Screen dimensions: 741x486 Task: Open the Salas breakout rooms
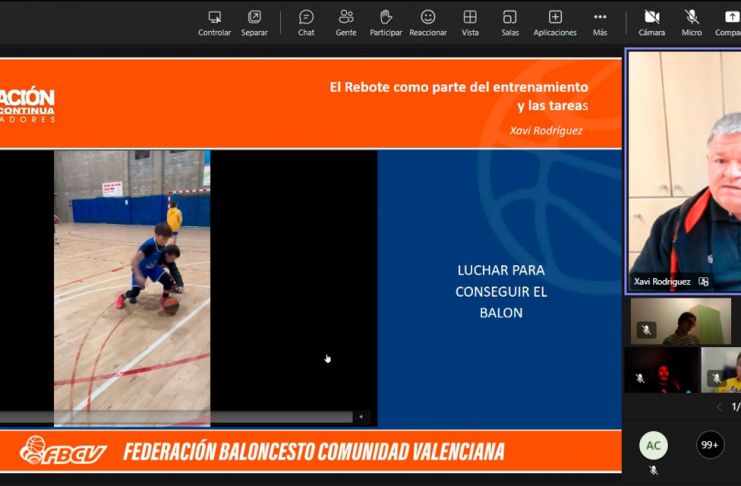click(x=510, y=23)
